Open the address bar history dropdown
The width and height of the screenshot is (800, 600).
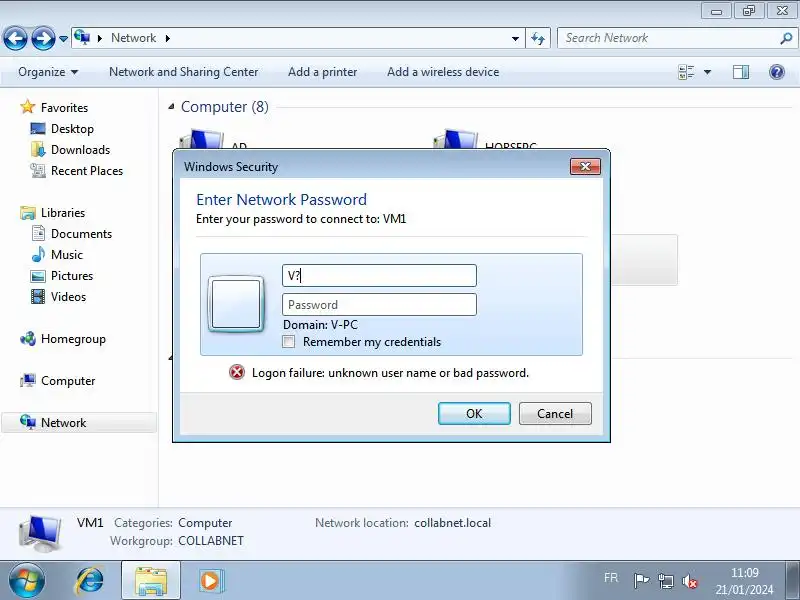(x=515, y=38)
